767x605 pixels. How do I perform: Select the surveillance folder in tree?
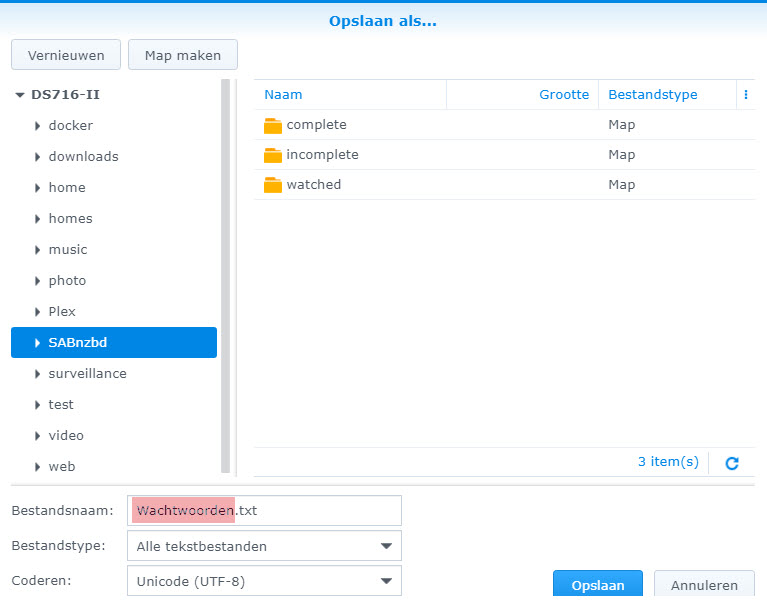(x=87, y=374)
